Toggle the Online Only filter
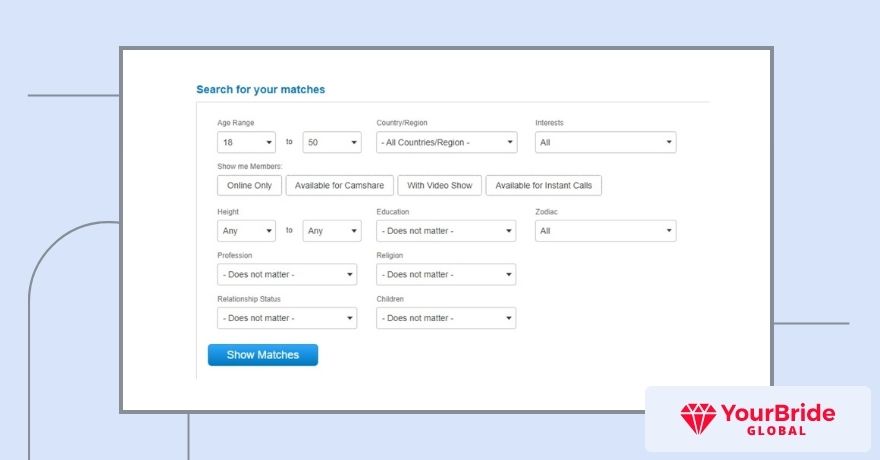Image resolution: width=880 pixels, height=460 pixels. pyautogui.click(x=249, y=186)
